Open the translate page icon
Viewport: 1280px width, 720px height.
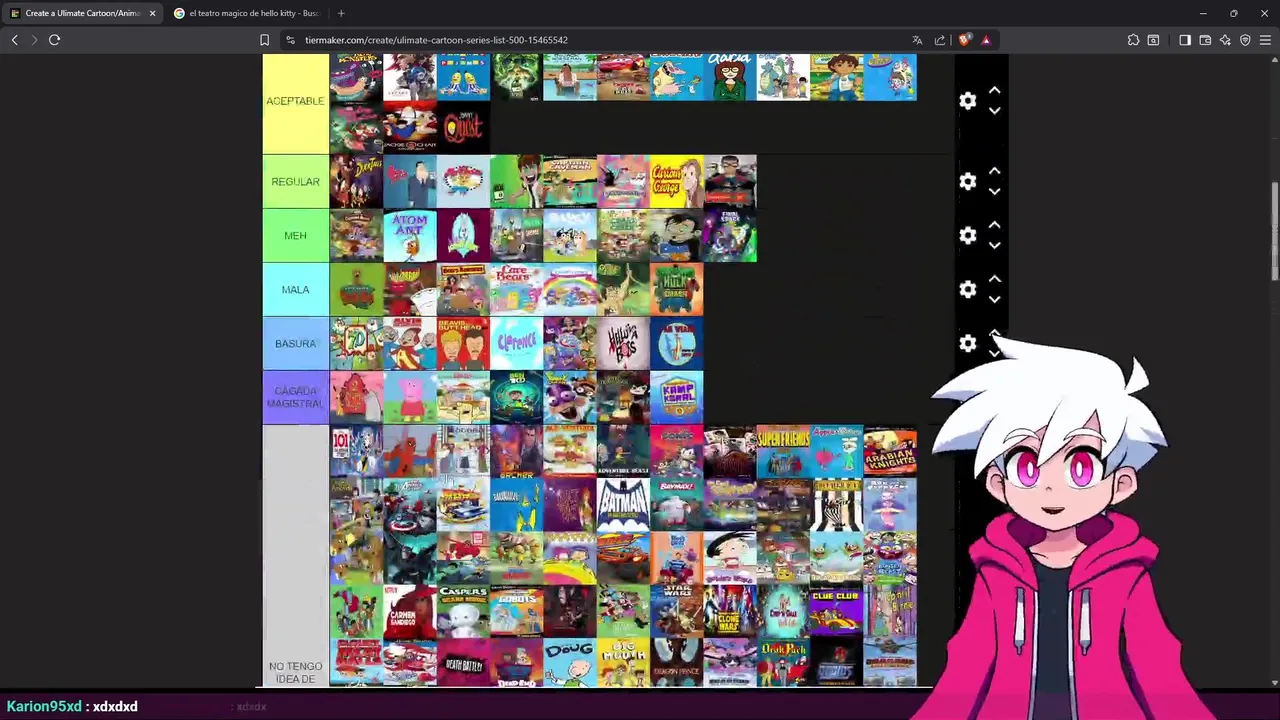917,40
